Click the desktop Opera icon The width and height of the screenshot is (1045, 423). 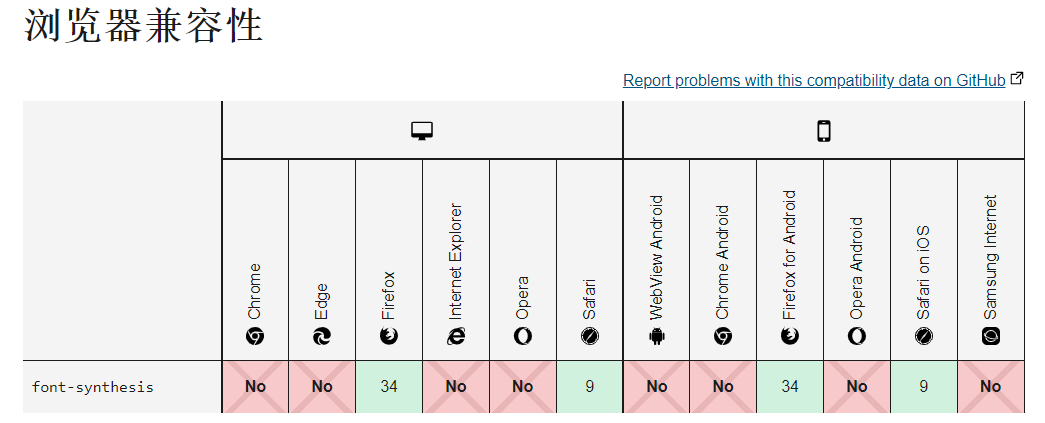tap(523, 337)
